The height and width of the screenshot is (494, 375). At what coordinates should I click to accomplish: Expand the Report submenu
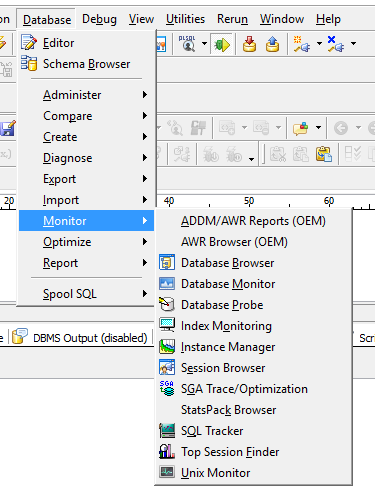tap(87, 263)
